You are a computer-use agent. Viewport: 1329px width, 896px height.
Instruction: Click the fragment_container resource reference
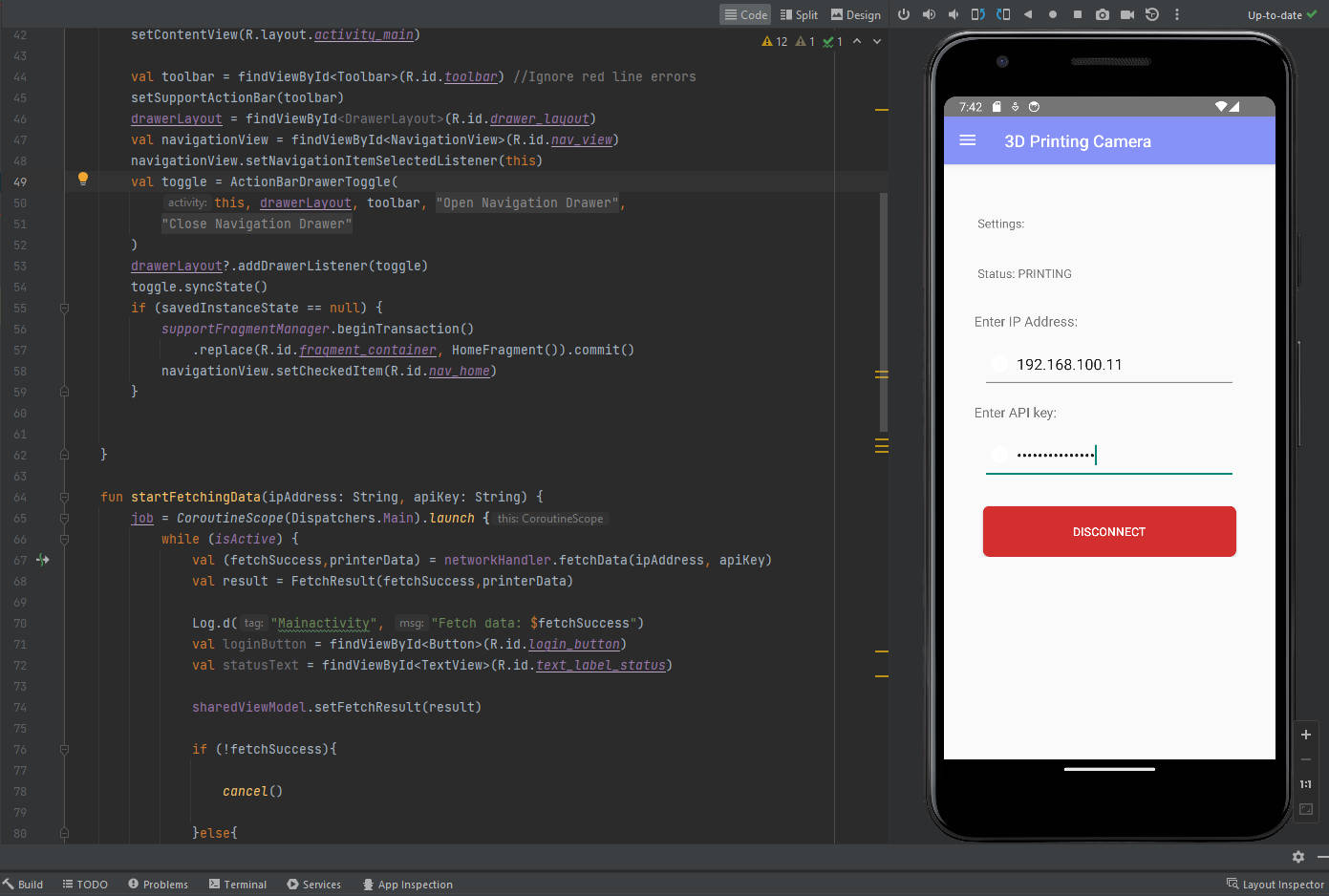368,350
